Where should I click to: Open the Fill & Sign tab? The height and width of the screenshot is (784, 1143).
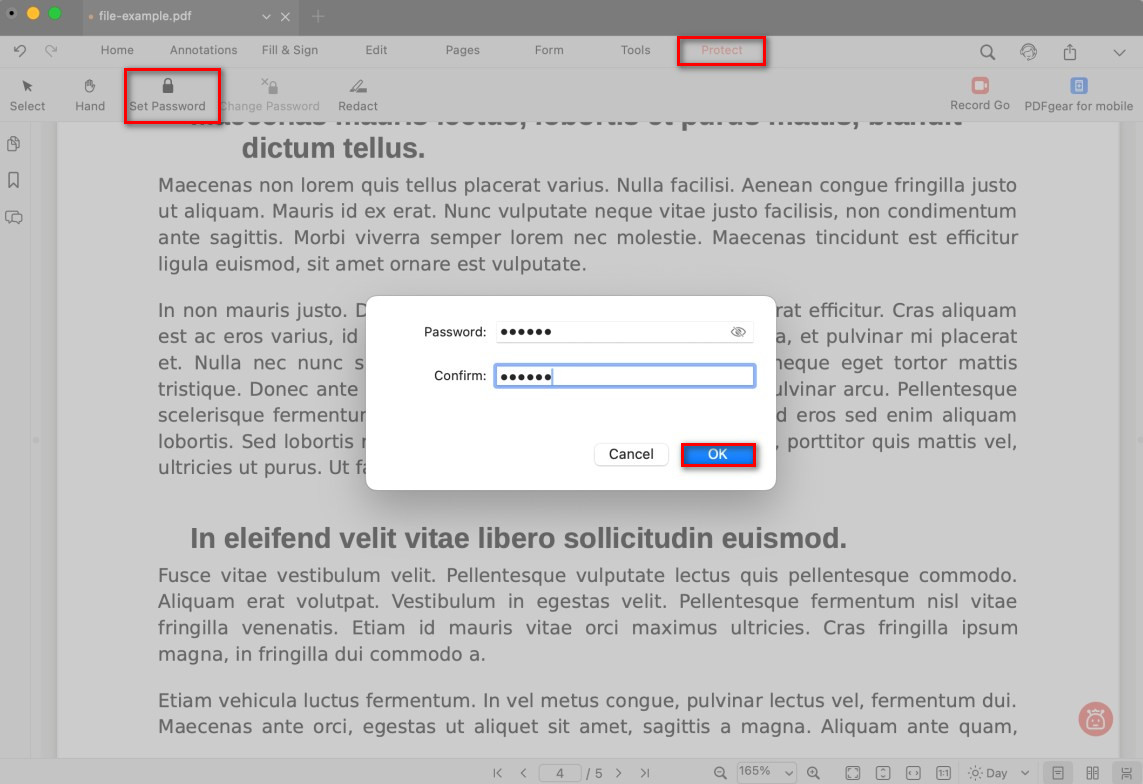tap(289, 50)
